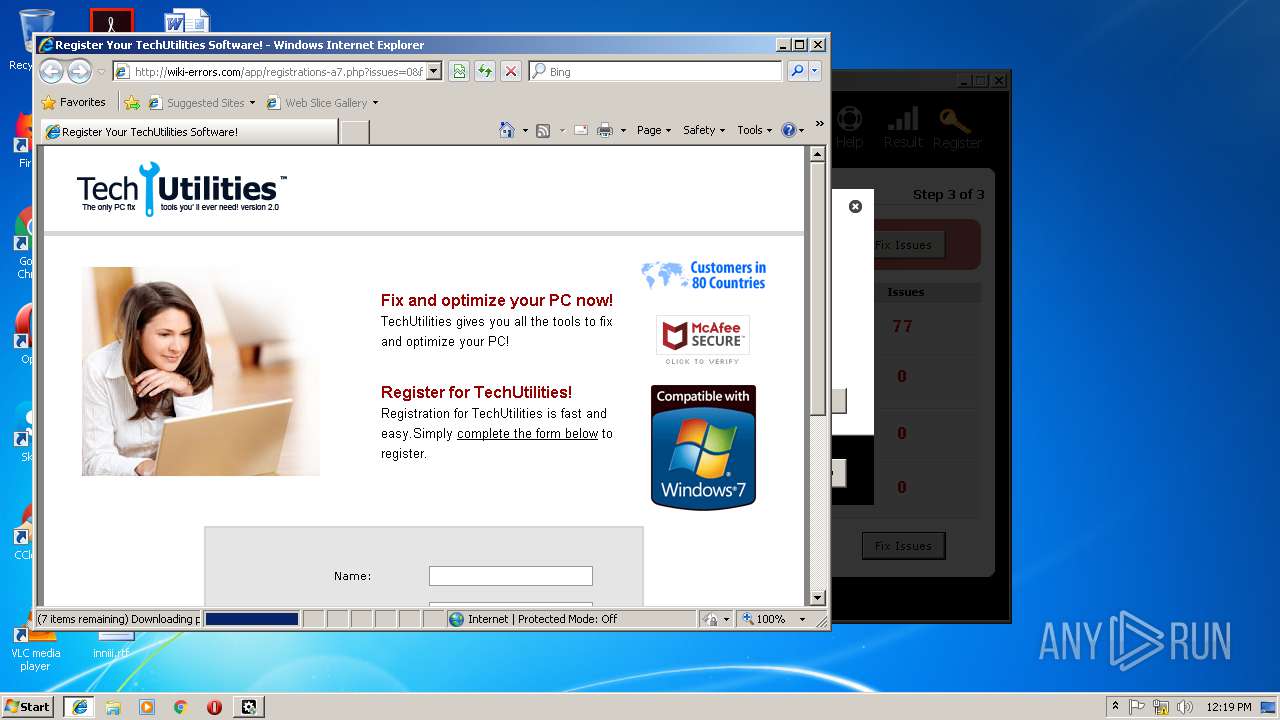
Task: Go back with the Back arrow button
Action: click(x=51, y=71)
